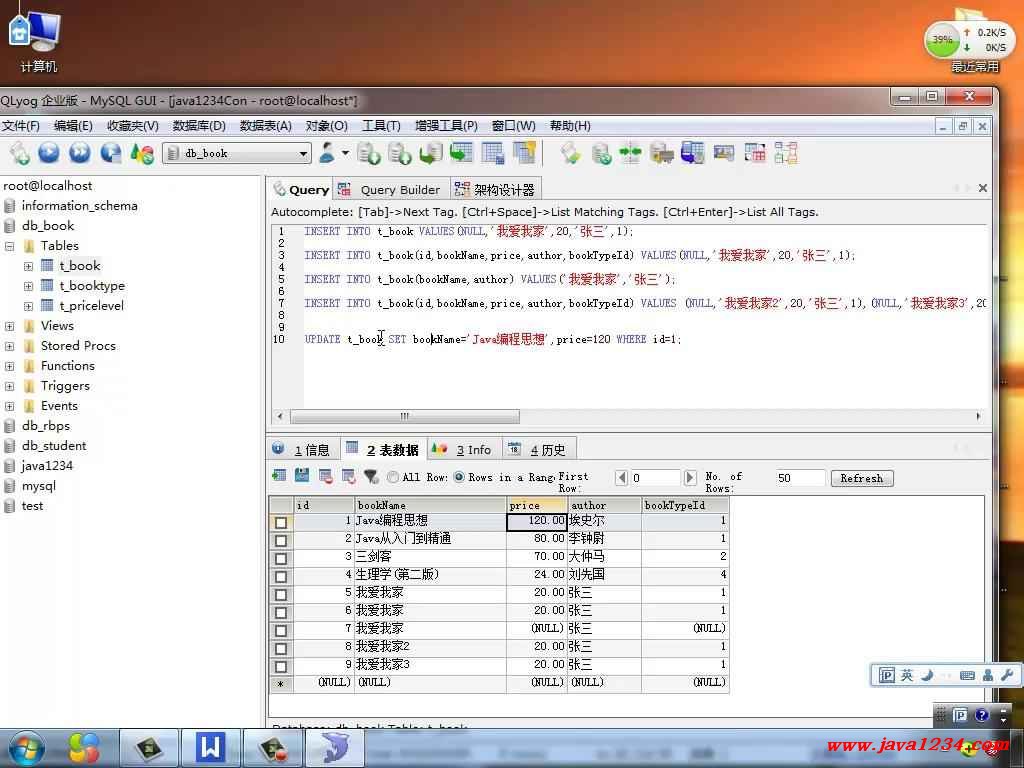This screenshot has width=1024, height=768.
Task: Click the execute query play icon
Action: coord(49,153)
